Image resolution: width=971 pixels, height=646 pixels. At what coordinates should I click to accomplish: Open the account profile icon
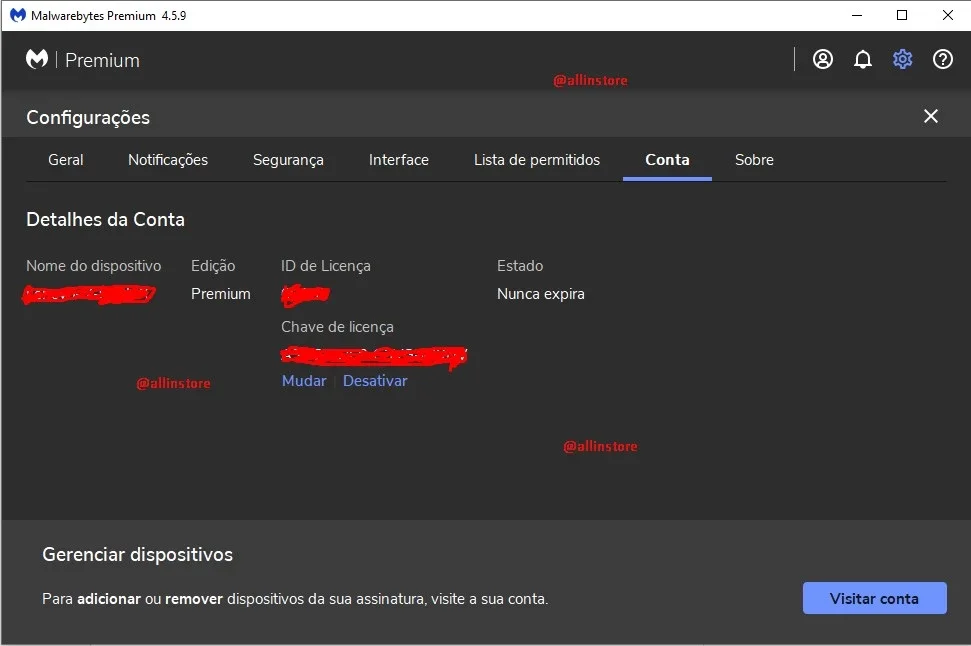(x=822, y=59)
